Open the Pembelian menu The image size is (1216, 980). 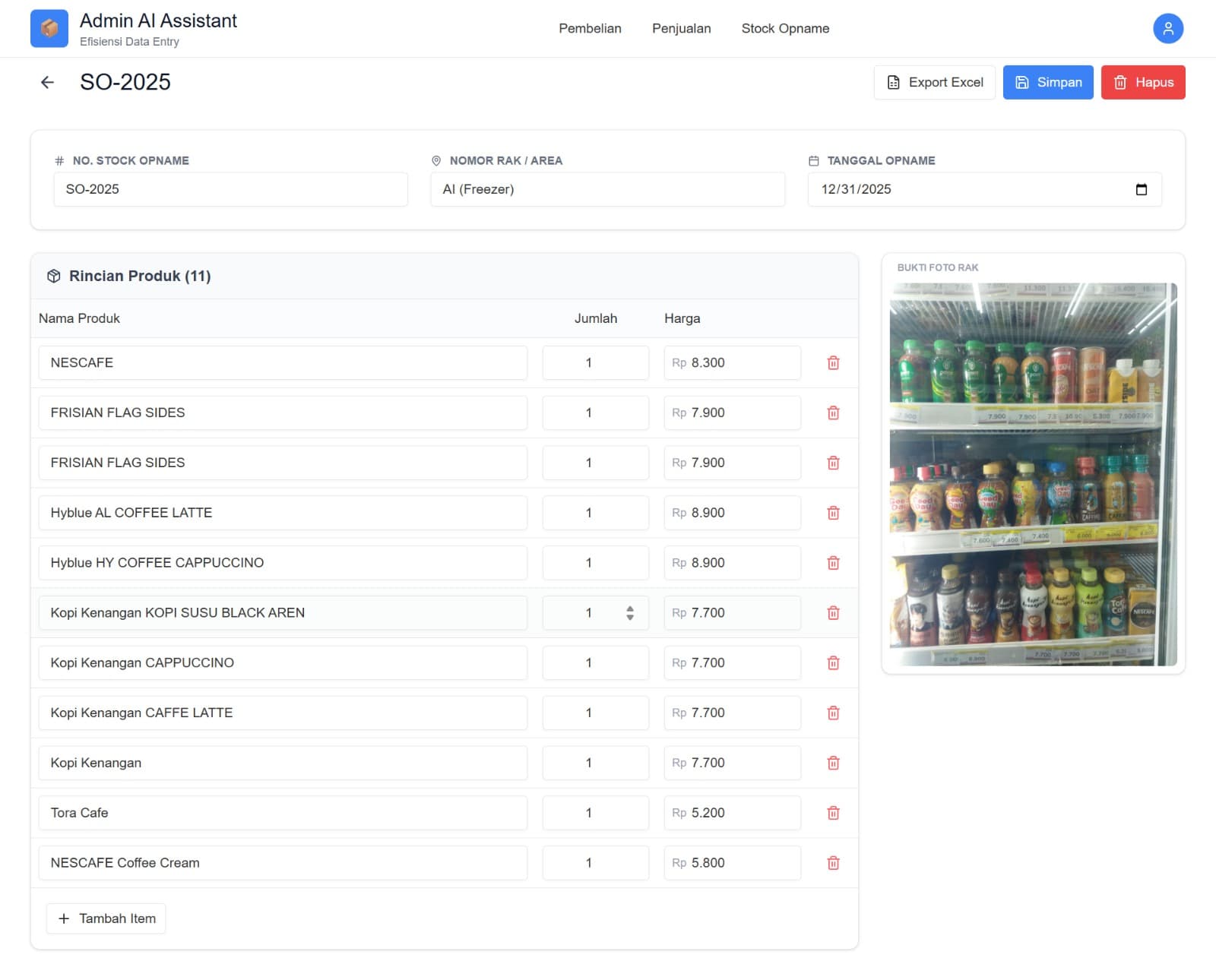pos(590,28)
